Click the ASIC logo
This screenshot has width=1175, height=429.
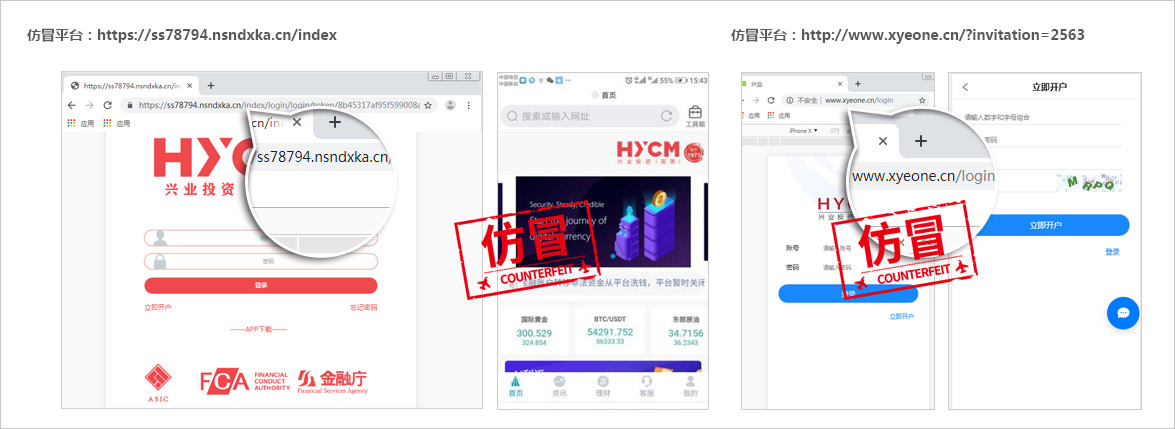[x=158, y=382]
